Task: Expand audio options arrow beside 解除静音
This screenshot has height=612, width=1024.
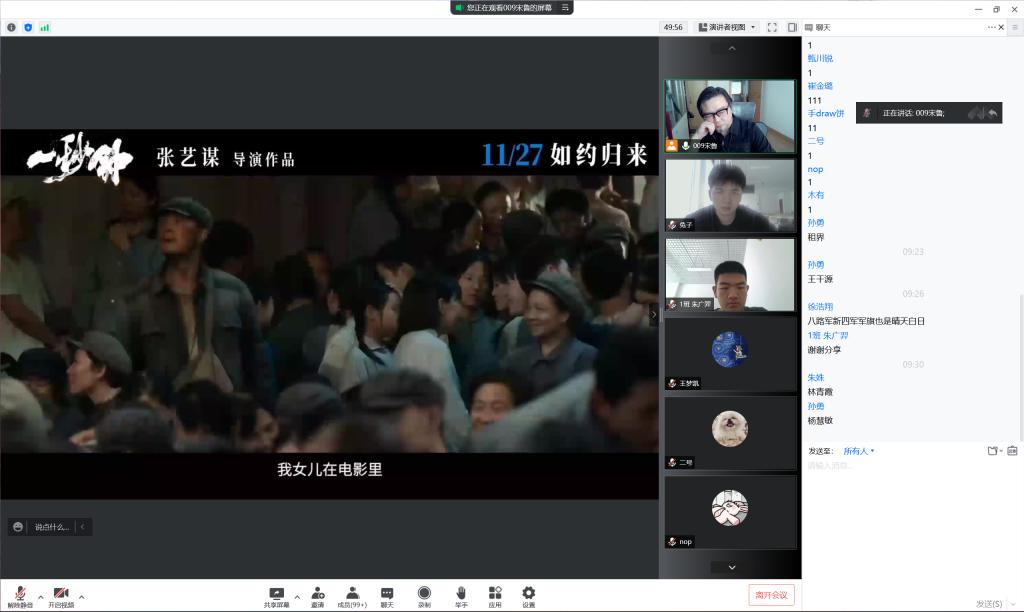Action: pos(41,597)
